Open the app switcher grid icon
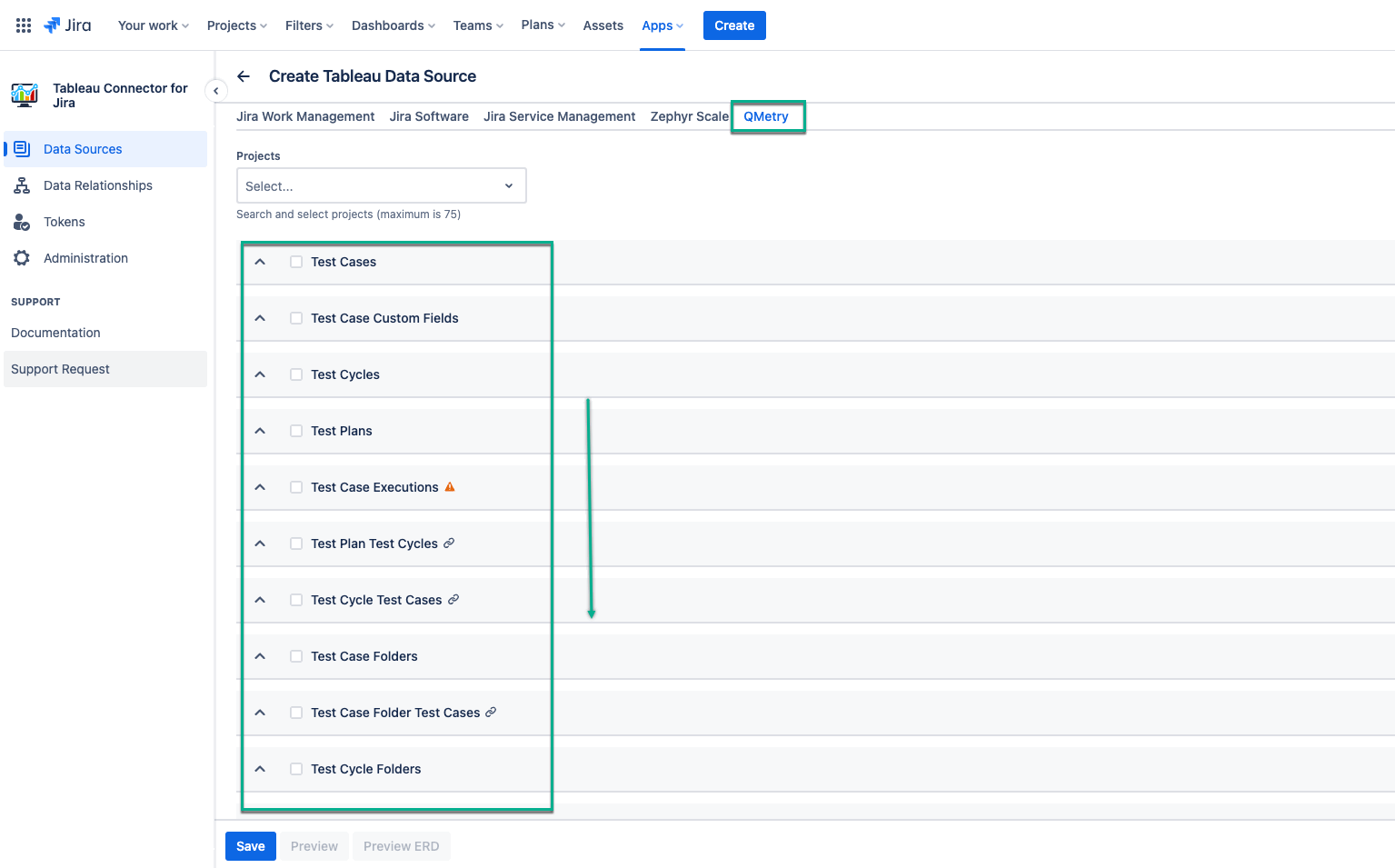 click(24, 25)
